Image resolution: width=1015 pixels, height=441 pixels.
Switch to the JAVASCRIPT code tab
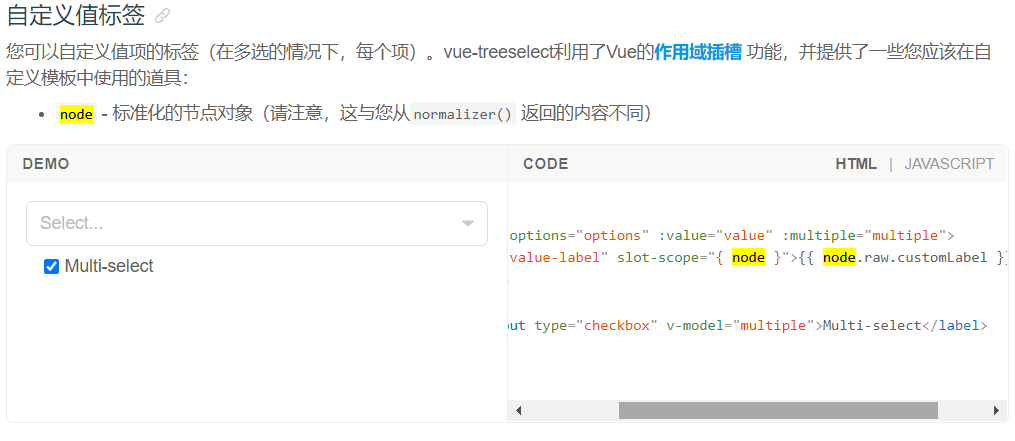(x=949, y=164)
